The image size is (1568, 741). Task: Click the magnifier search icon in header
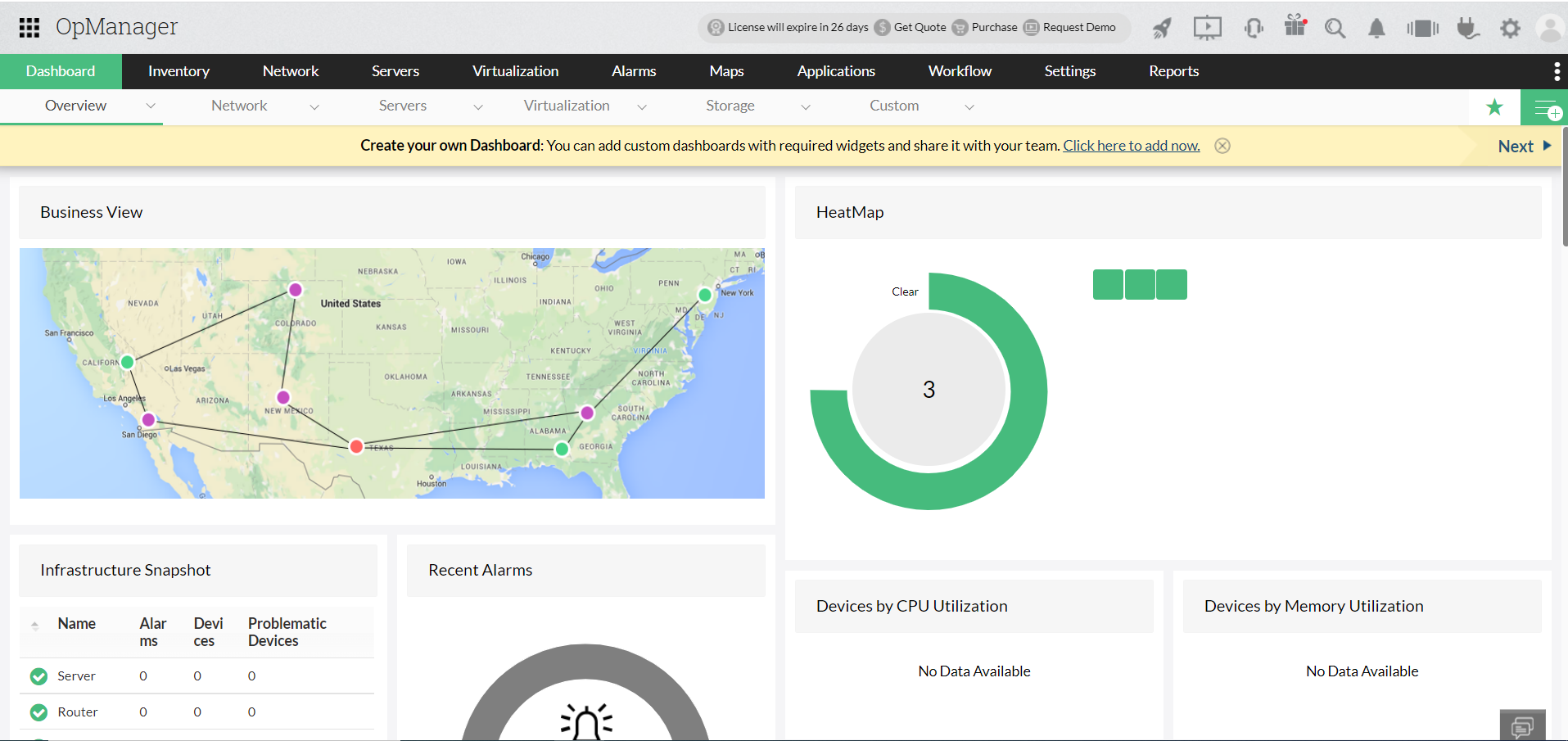1335,29
